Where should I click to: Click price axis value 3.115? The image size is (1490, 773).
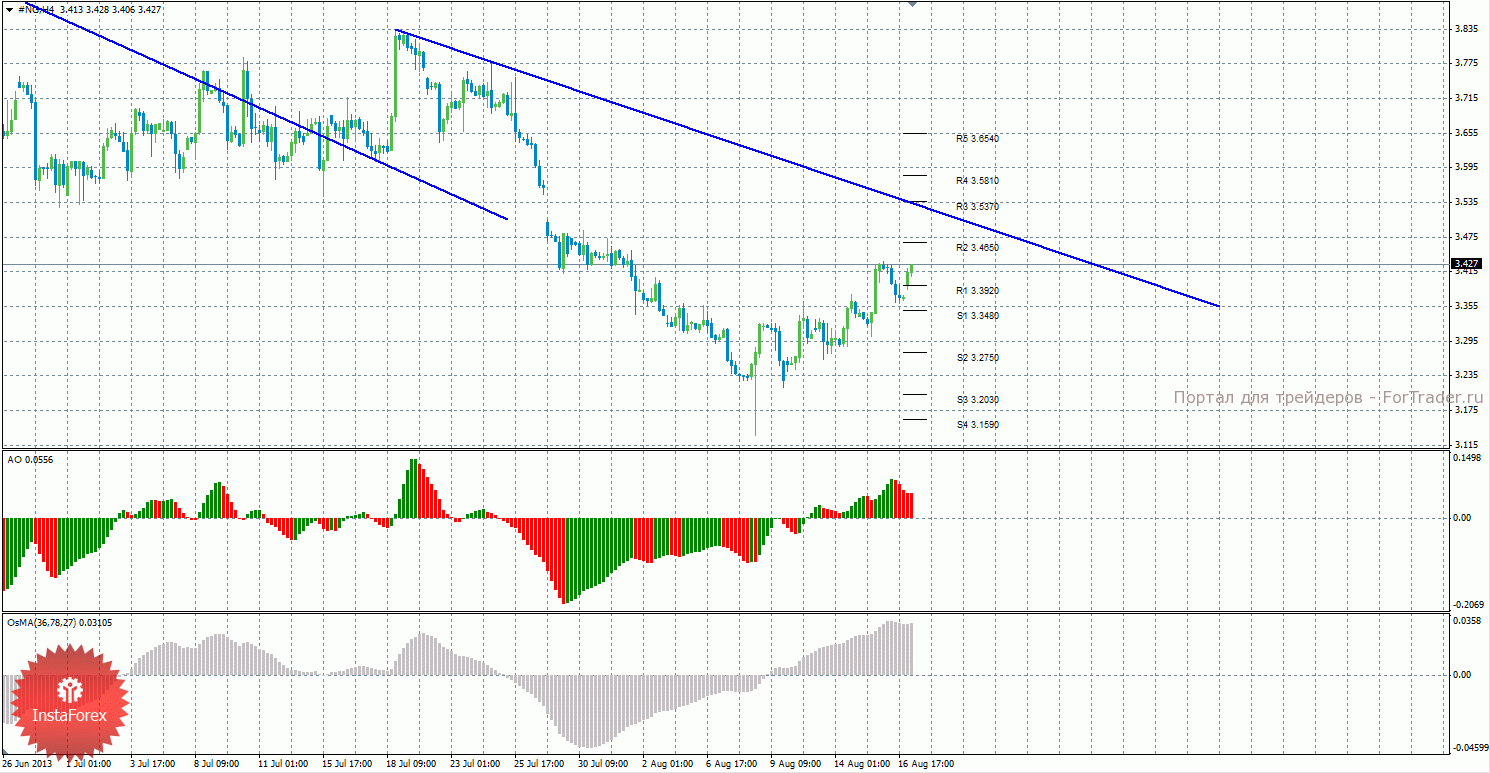click(1467, 444)
